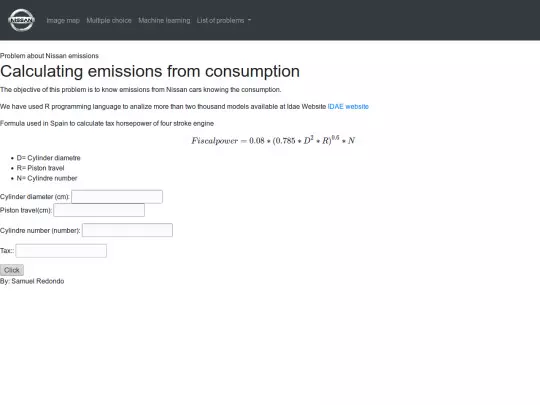Viewport: 540px width, 405px height.
Task: Click the text 'Problem about Nissan emissions'
Action: [49, 56]
